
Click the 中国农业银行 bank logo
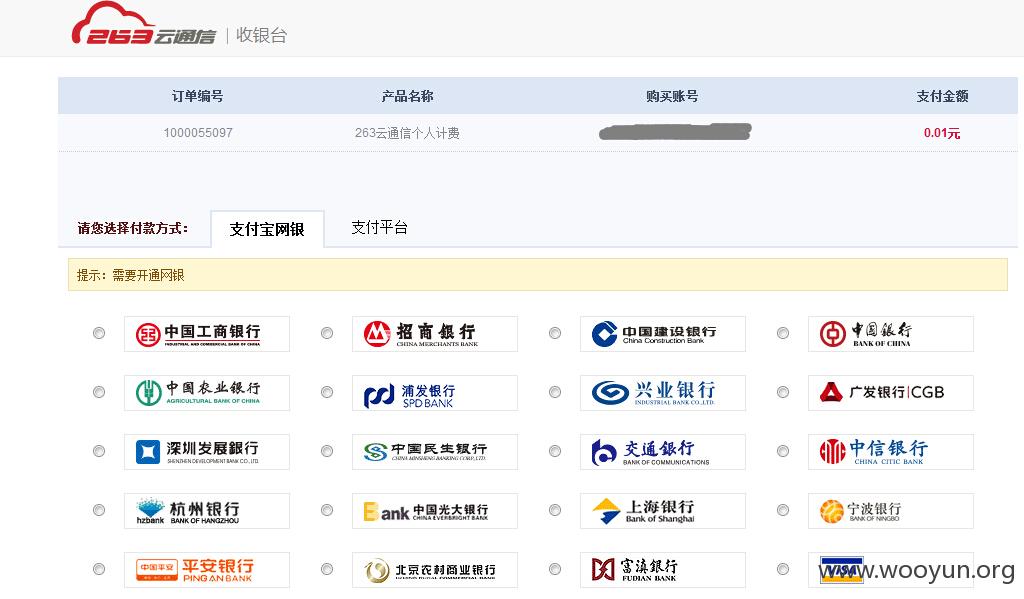tap(207, 393)
